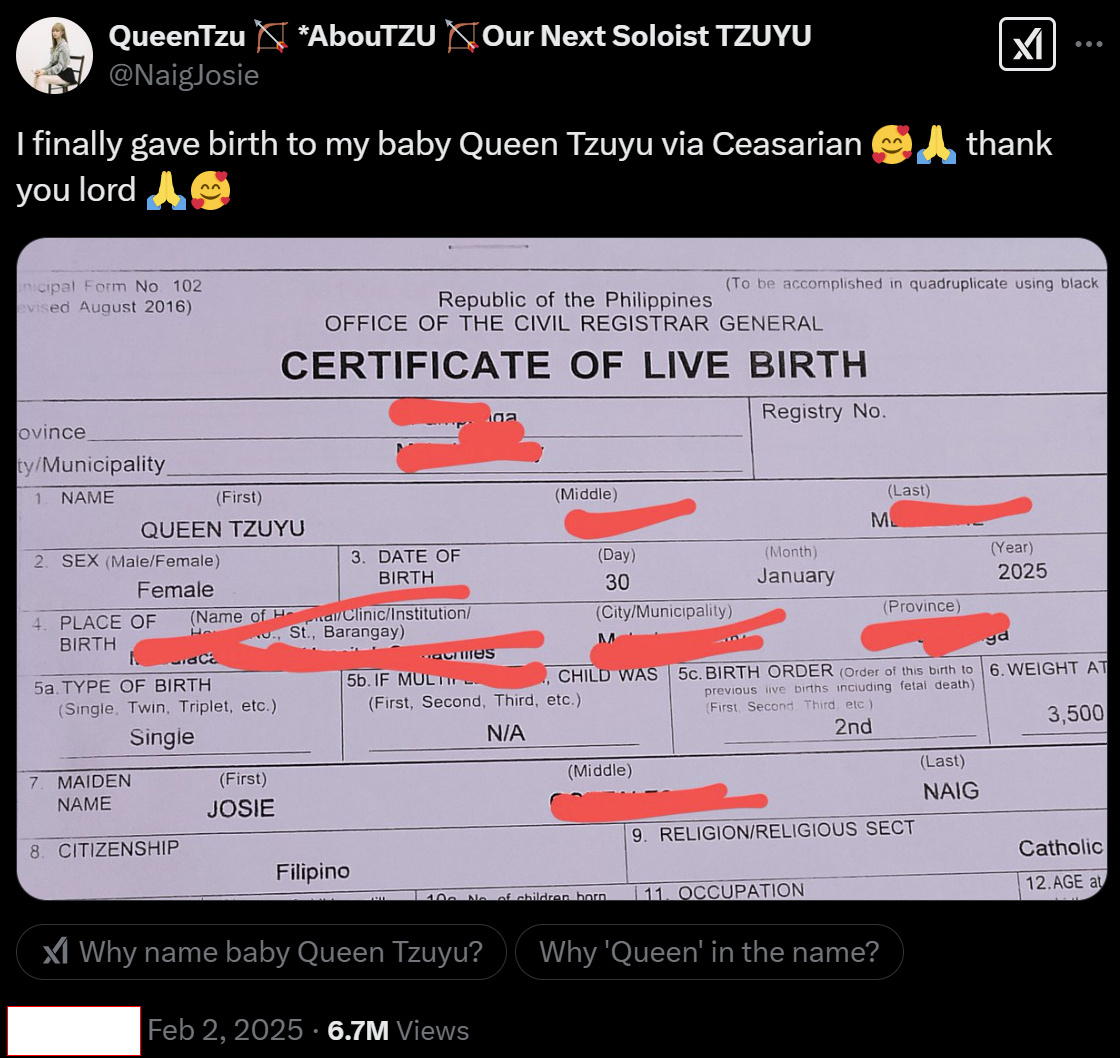Click Grok logo inside the first suggestion chip
Screen dimensions: 1120x1058
click(x=56, y=951)
